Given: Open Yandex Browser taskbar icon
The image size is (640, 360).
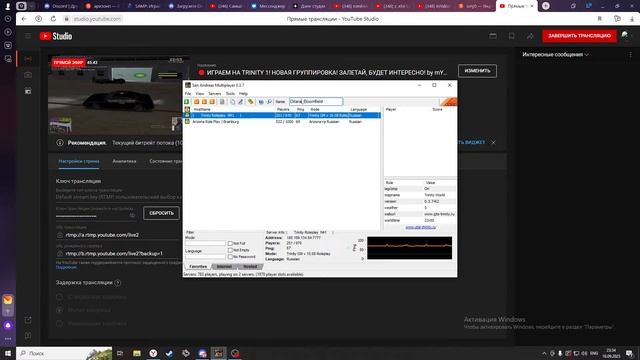Looking at the screenshot, I should click(153, 353).
